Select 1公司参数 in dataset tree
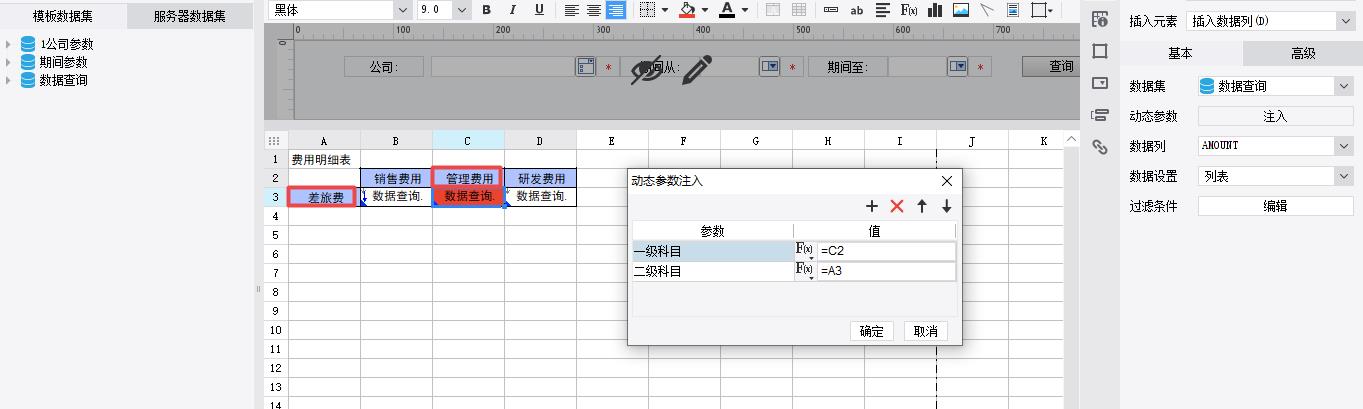 coord(66,44)
